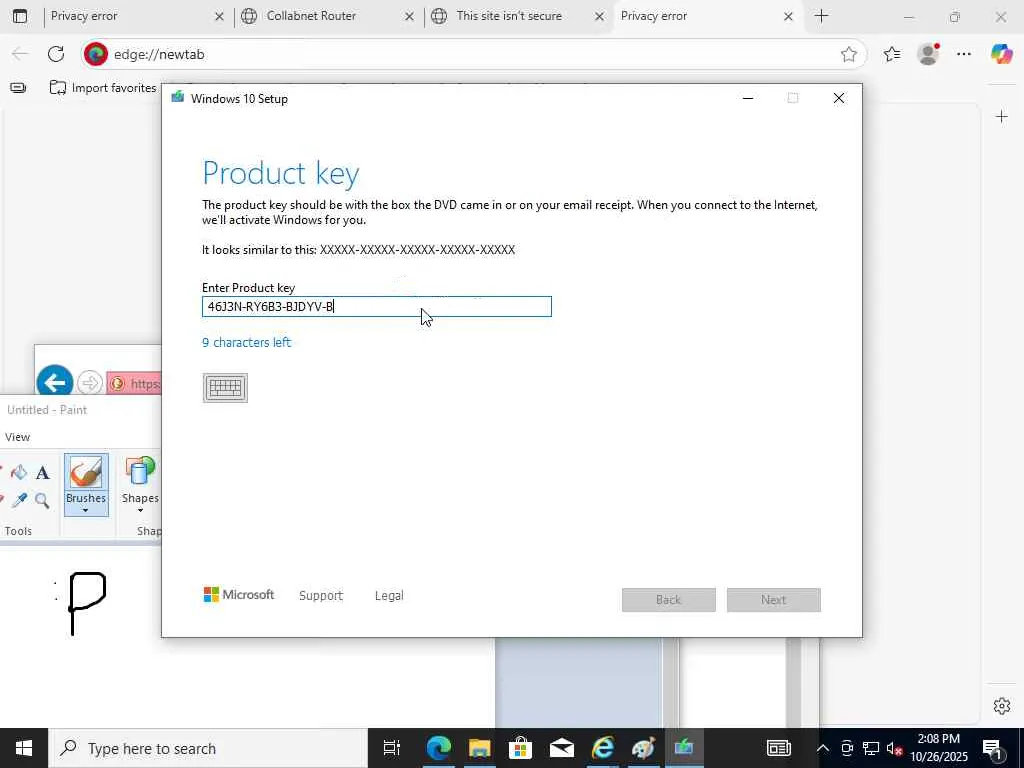Image resolution: width=1024 pixels, height=768 pixels.
Task: Open the Support link in Setup
Action: click(x=321, y=596)
